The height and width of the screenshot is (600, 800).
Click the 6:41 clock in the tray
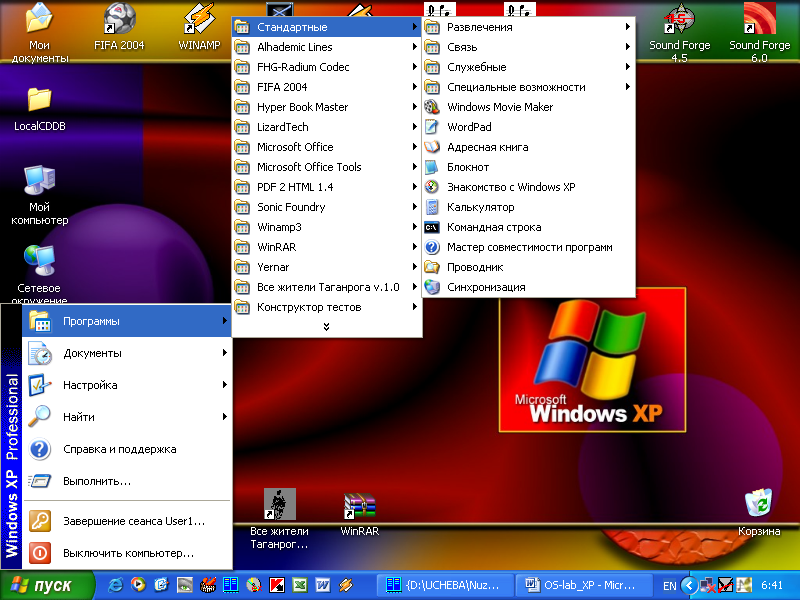tap(771, 585)
